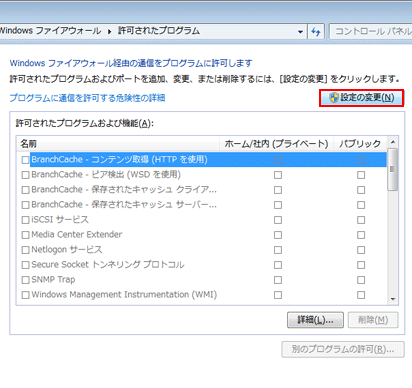This screenshot has width=412, height=388.
Task: Click the shield icon on 設定の変更 button
Action: (x=334, y=98)
